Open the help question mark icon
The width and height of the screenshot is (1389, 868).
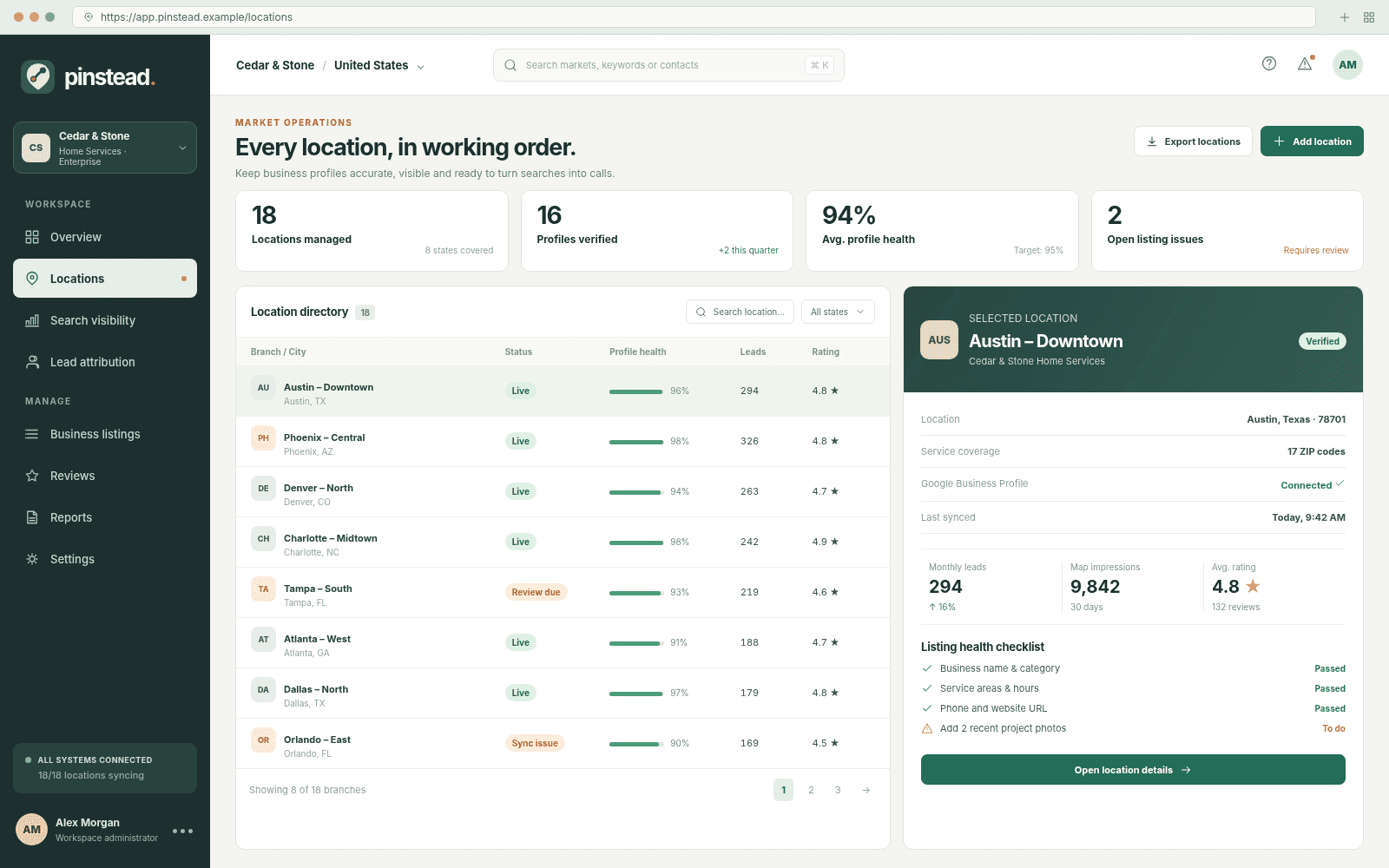(1269, 63)
